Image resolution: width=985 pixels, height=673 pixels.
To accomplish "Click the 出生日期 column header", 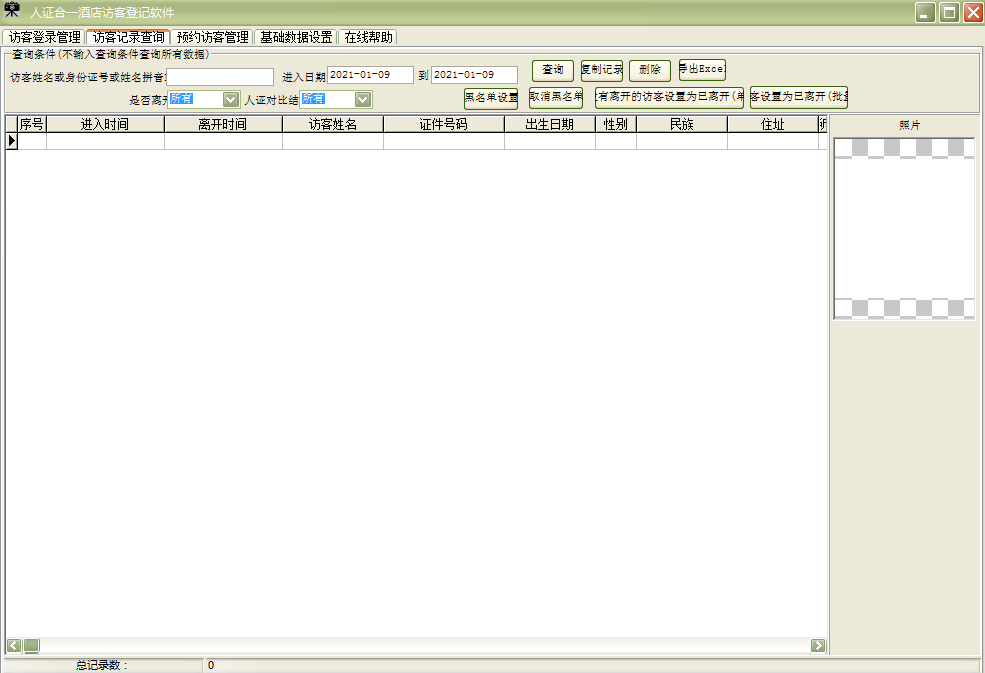I will click(x=550, y=124).
